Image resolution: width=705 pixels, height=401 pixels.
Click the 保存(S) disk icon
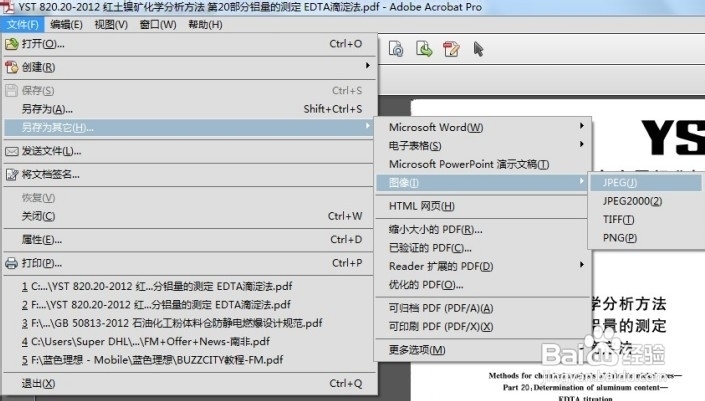click(12, 90)
